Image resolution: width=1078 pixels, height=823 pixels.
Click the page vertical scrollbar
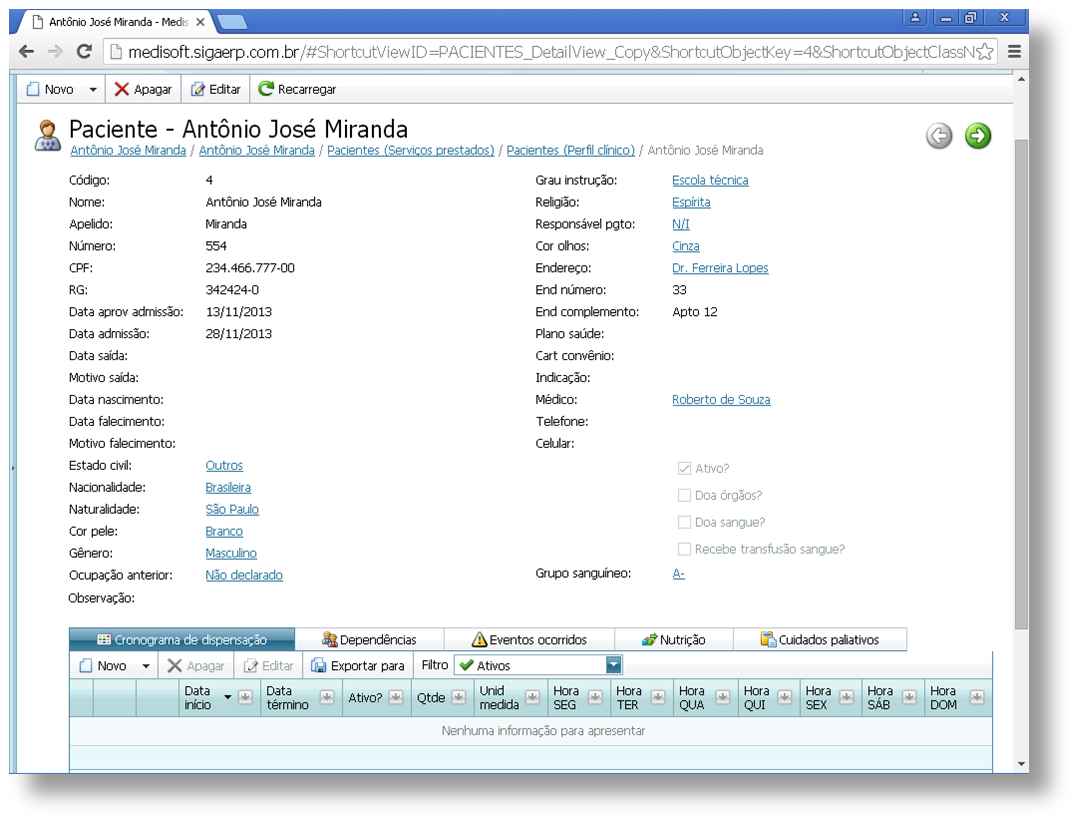tap(1020, 380)
